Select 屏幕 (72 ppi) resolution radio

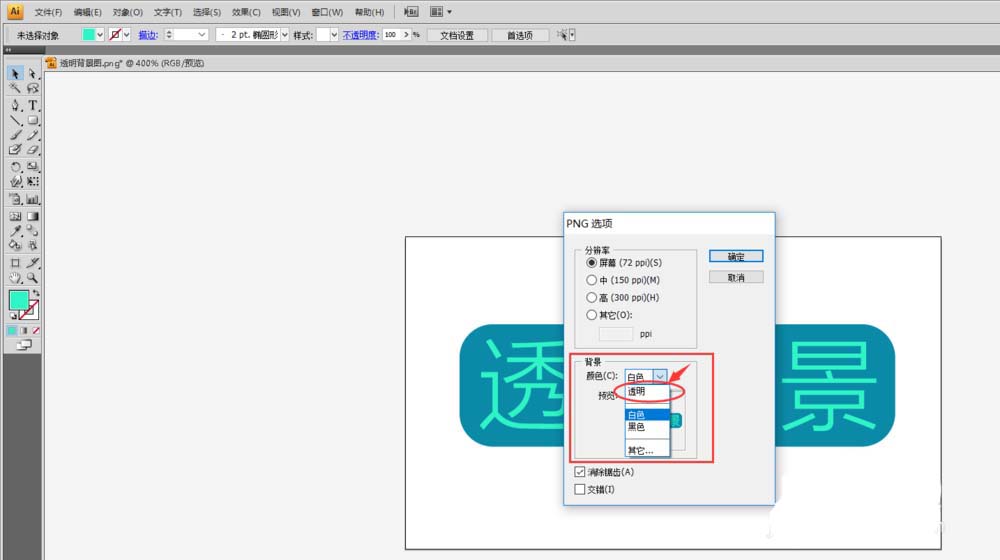(x=591, y=263)
